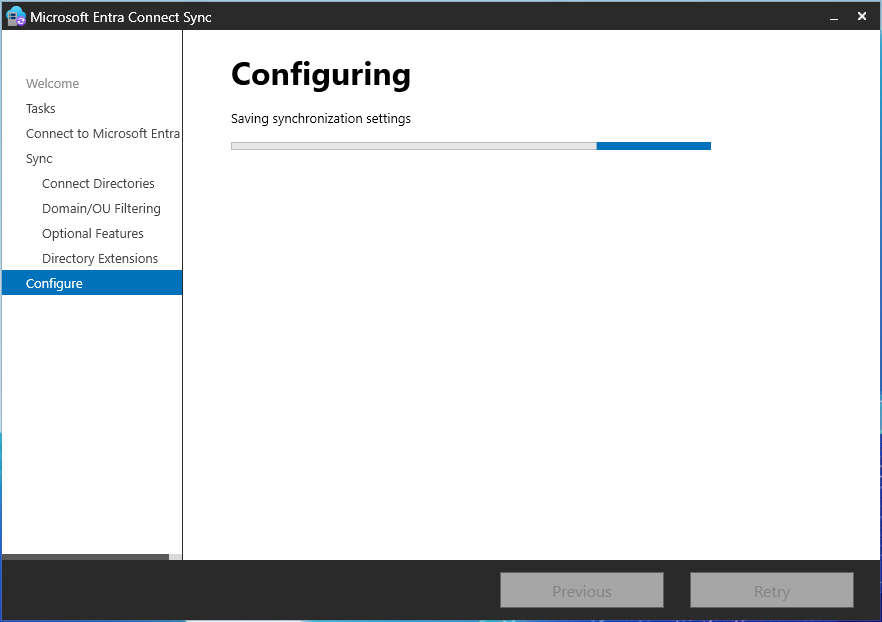Click the window title text

click(121, 17)
